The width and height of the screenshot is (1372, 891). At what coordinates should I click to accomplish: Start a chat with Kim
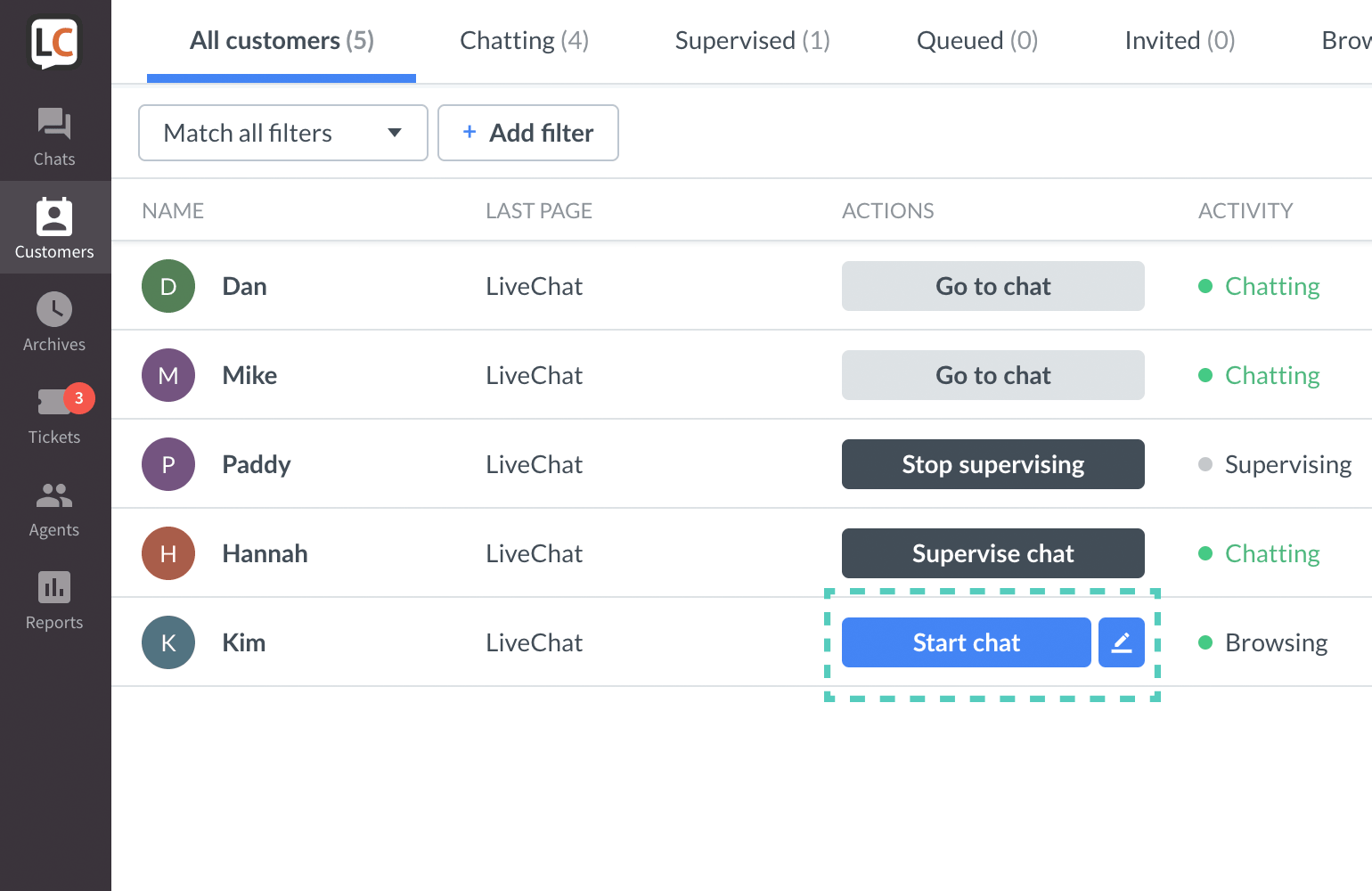pos(966,642)
